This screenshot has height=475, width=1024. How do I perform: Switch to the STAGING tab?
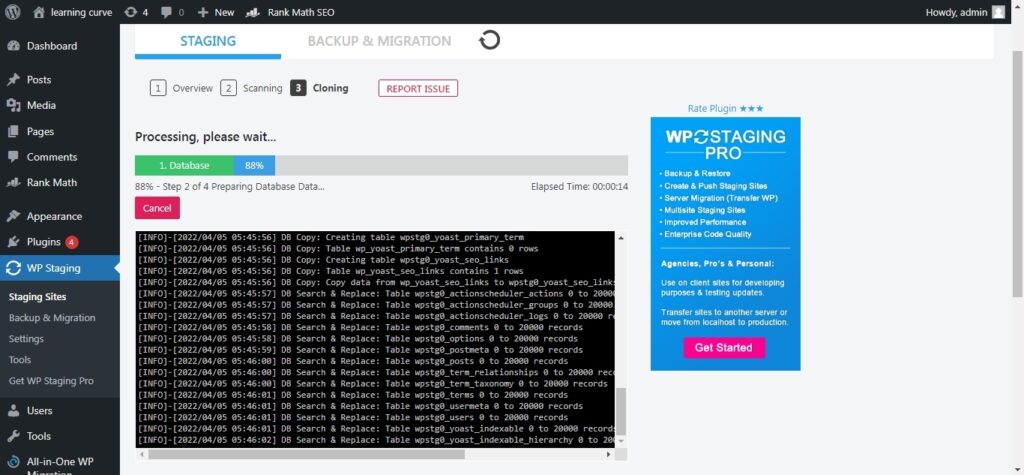(208, 41)
